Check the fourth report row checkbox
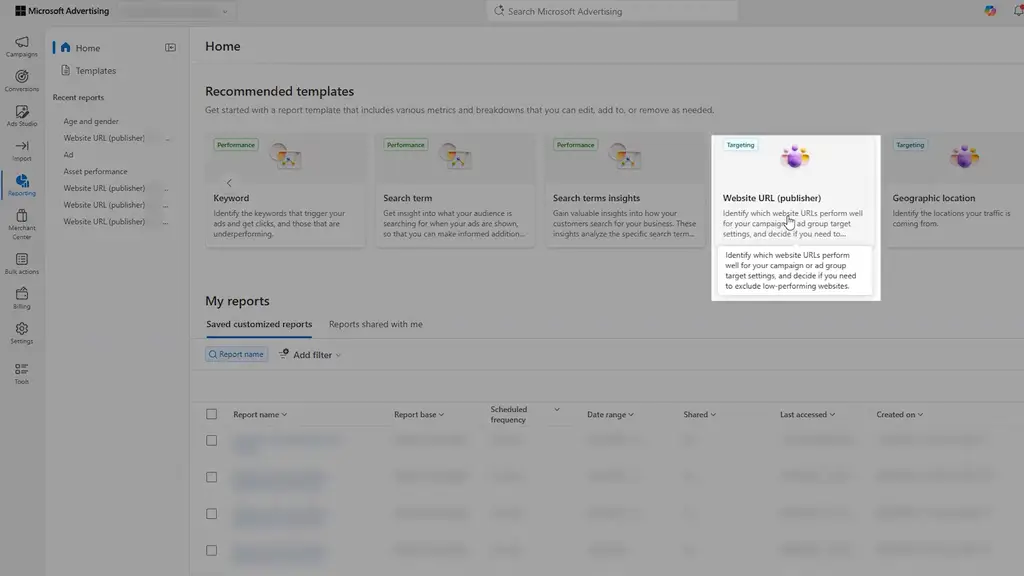 (212, 551)
